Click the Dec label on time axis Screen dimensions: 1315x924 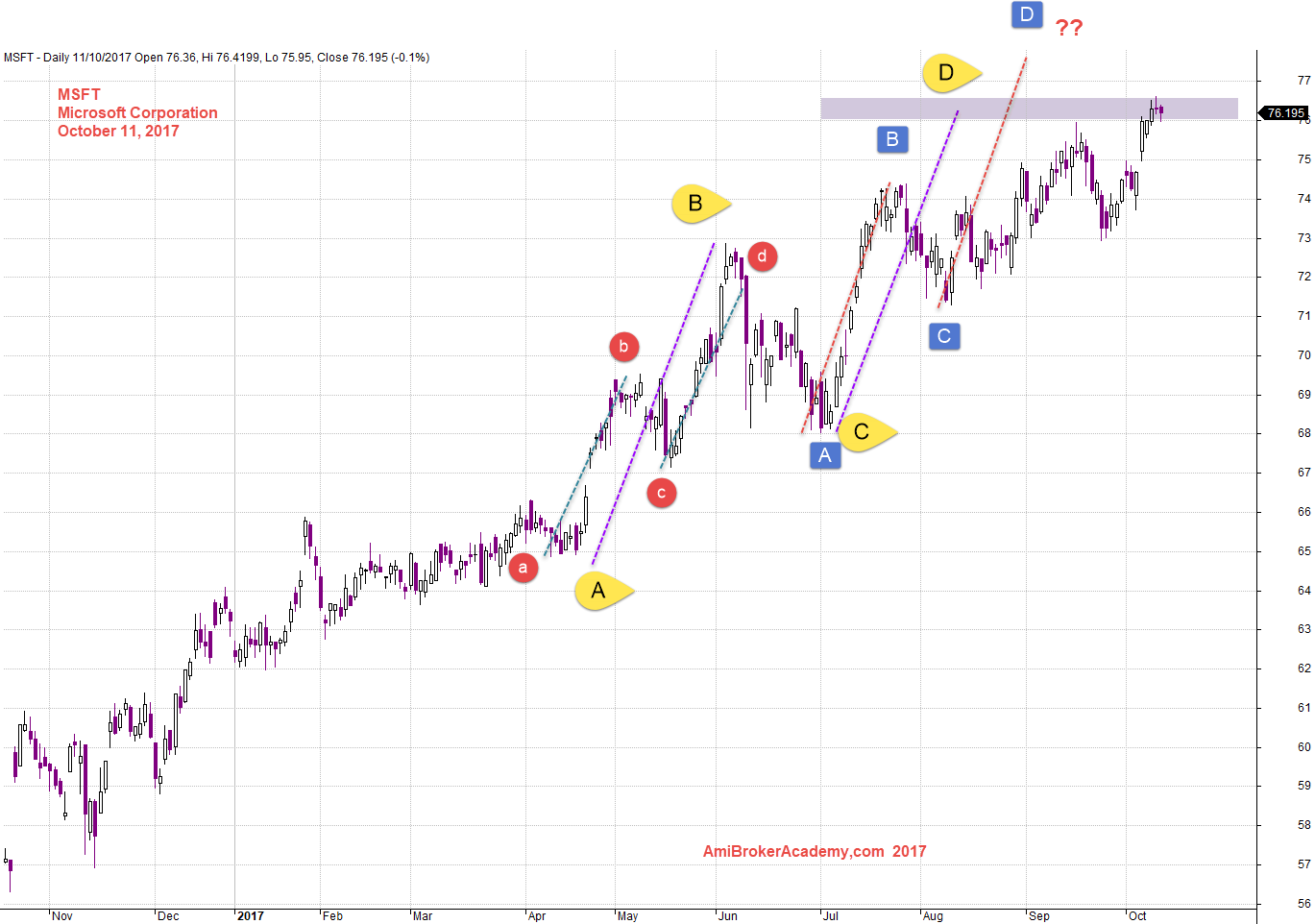coord(168,916)
